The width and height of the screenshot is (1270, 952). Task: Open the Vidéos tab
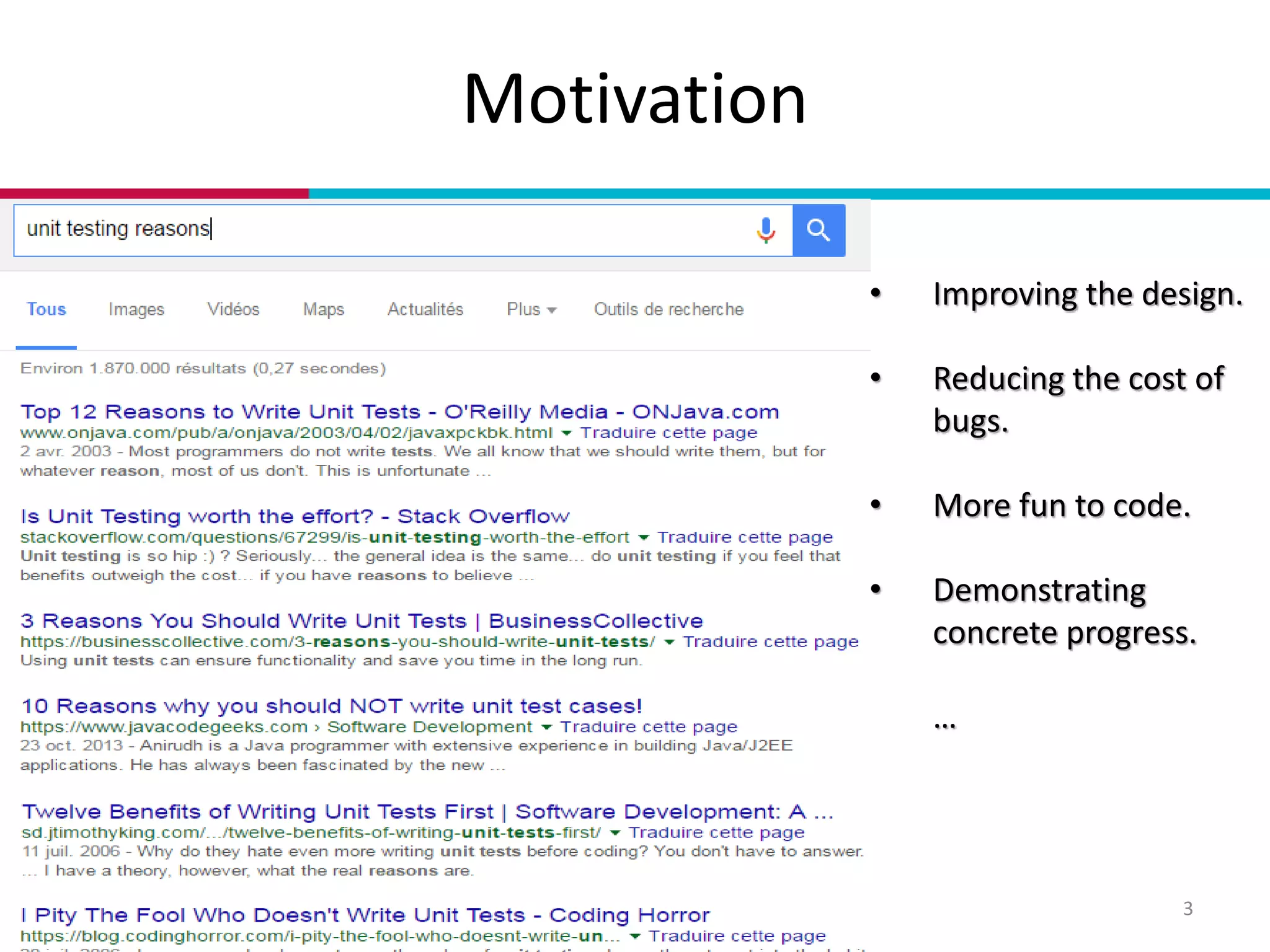(233, 309)
